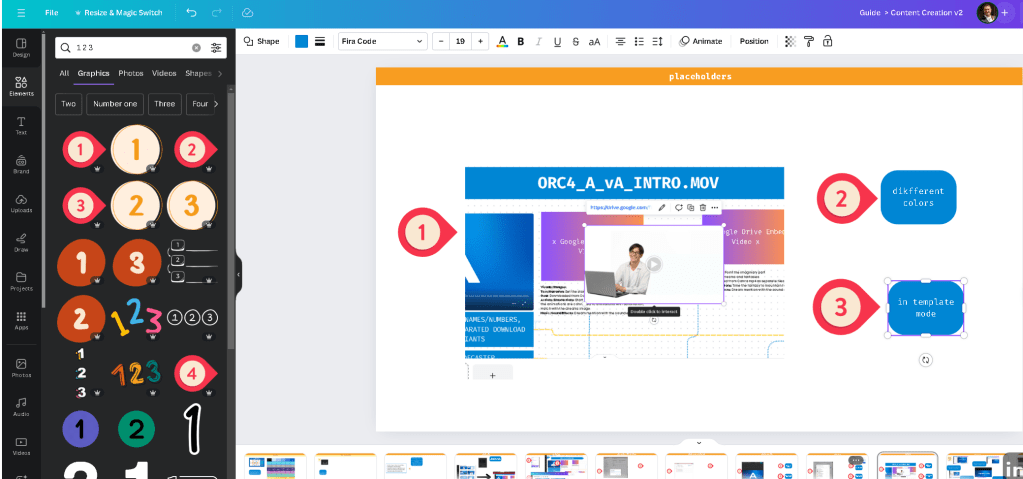Screen dimensions: 1023x479
Task: Open the transparency control
Action: [x=791, y=41]
